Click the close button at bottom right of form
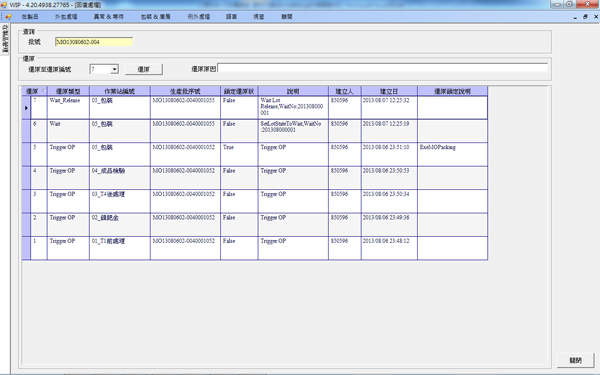 tap(576, 360)
